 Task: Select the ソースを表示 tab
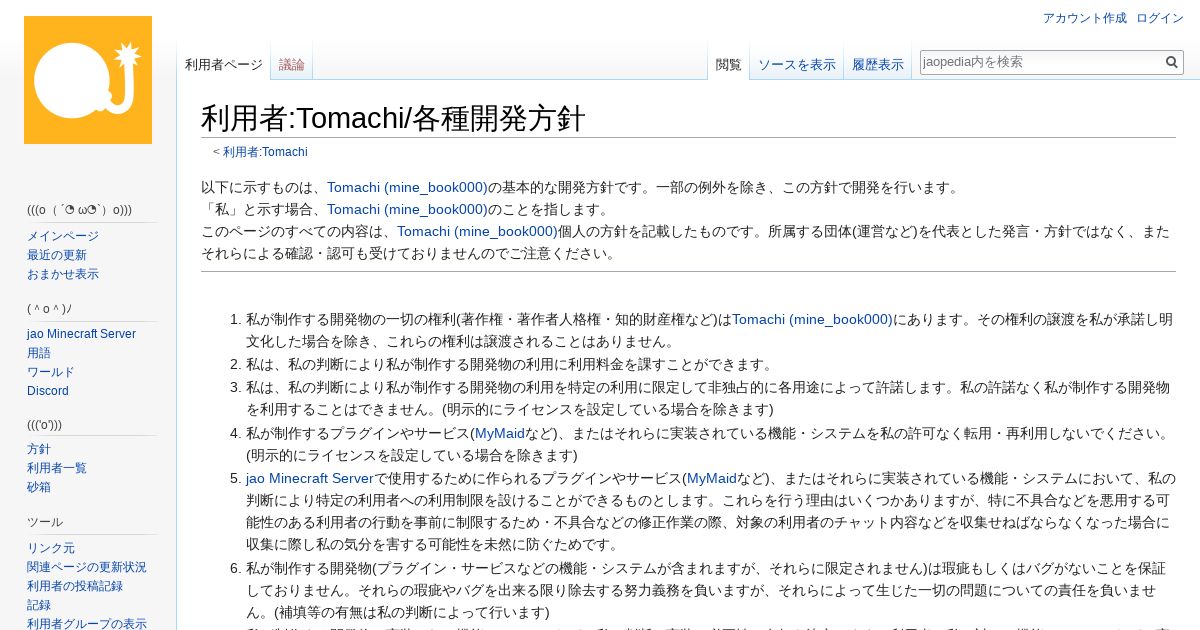[x=797, y=64]
